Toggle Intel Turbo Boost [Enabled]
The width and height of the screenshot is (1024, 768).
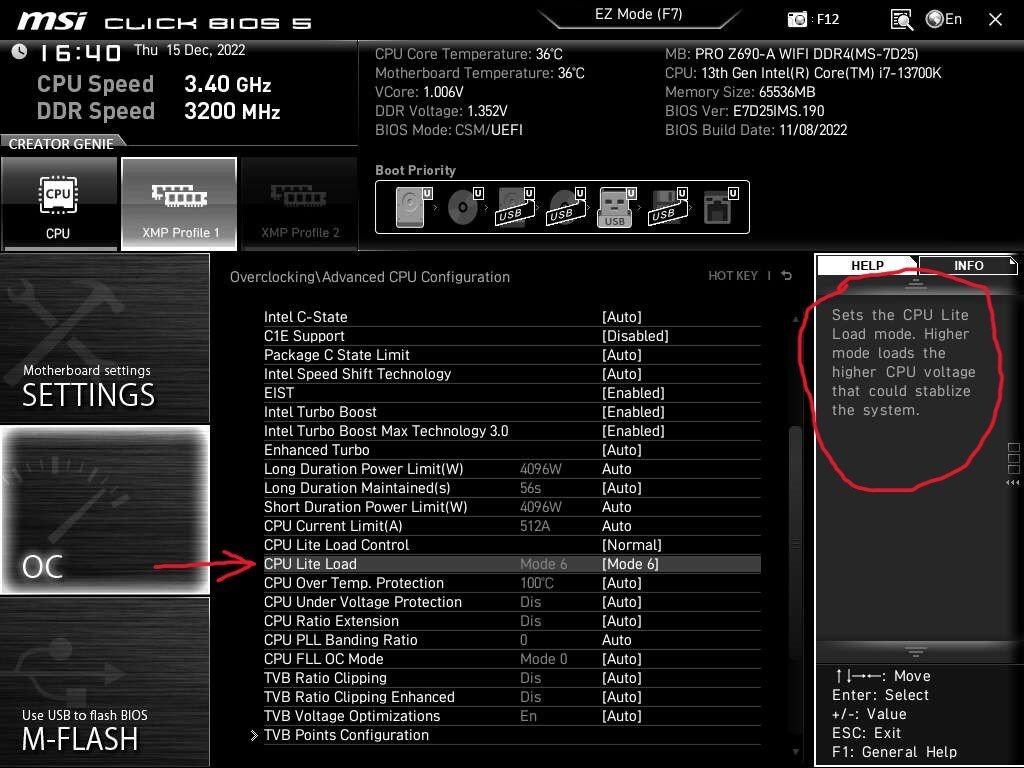[511, 412]
